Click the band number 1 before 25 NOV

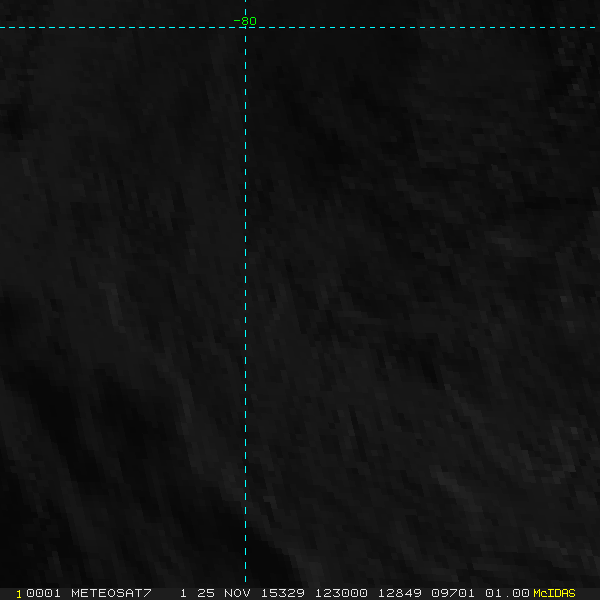pos(183,593)
